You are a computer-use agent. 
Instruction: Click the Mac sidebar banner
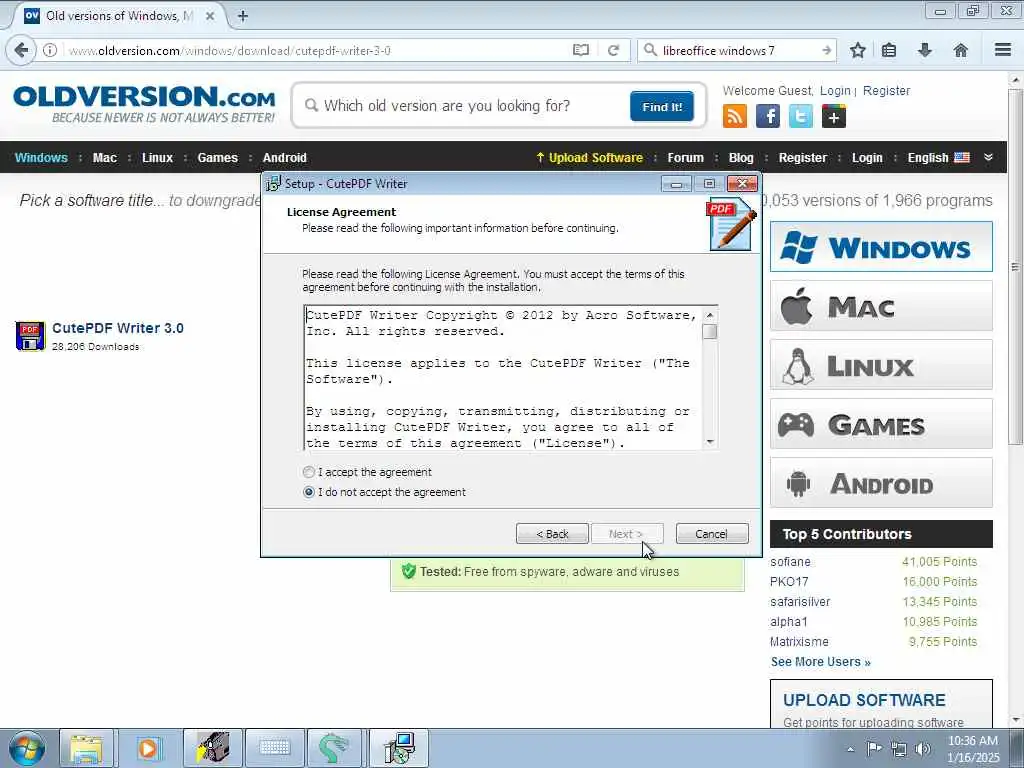click(881, 306)
